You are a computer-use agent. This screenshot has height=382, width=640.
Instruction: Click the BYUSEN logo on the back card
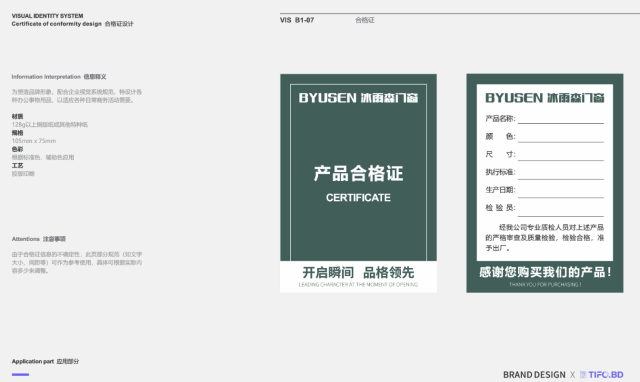(545, 98)
